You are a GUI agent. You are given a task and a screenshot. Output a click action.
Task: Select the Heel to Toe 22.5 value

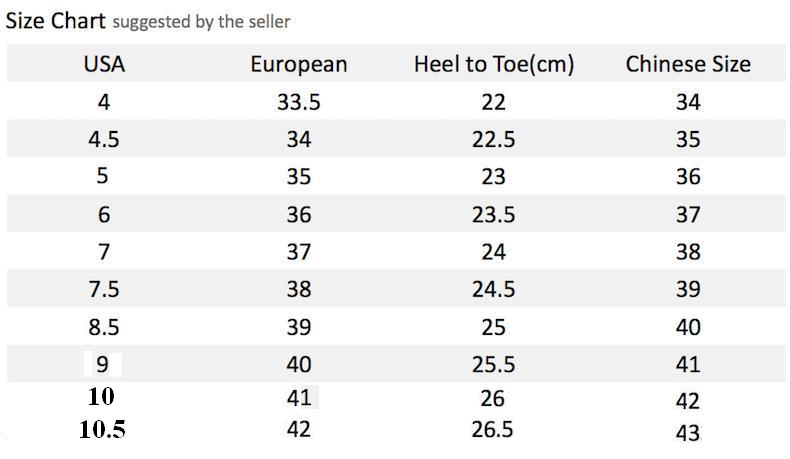(x=493, y=139)
